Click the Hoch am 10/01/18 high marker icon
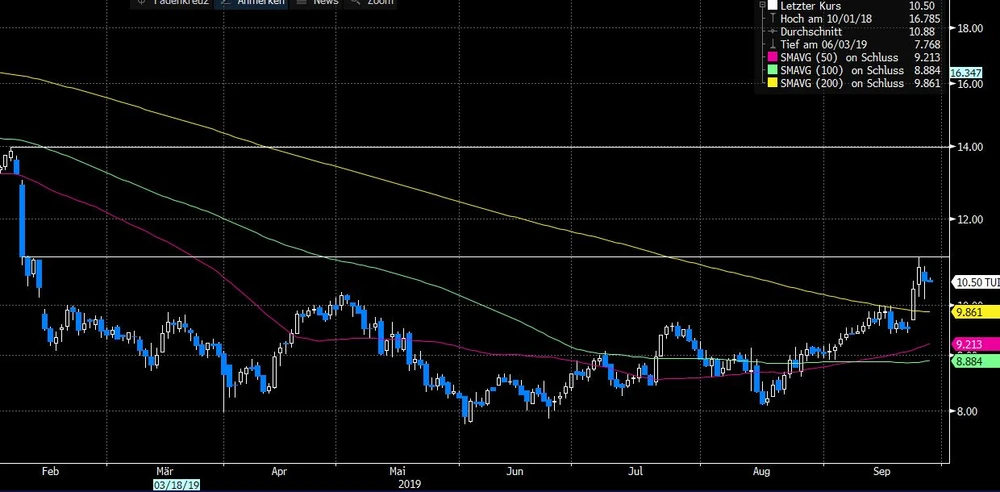The image size is (1000, 492). [x=772, y=18]
